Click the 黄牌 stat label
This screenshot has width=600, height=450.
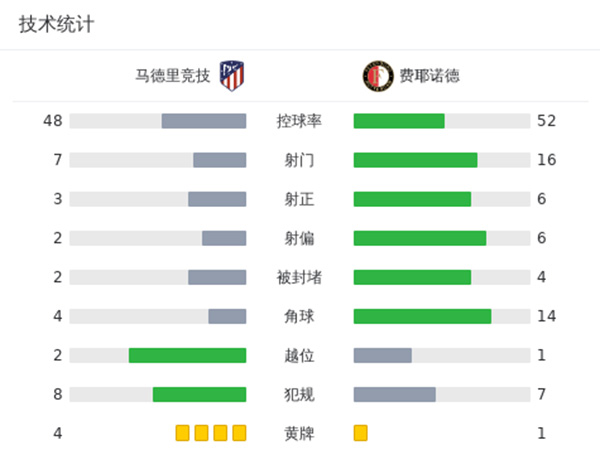tap(299, 433)
